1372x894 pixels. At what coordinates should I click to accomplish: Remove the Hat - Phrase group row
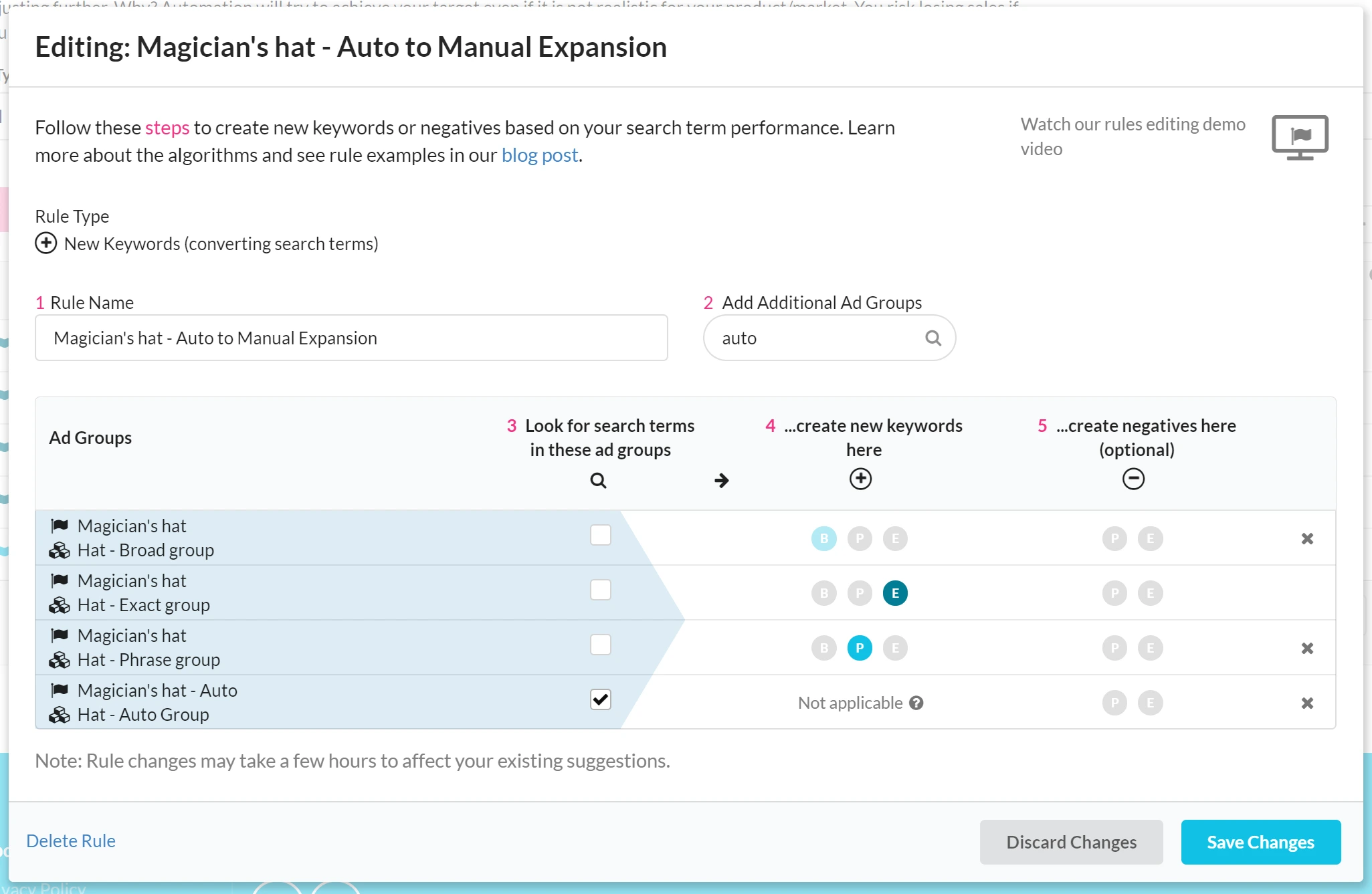coord(1306,649)
